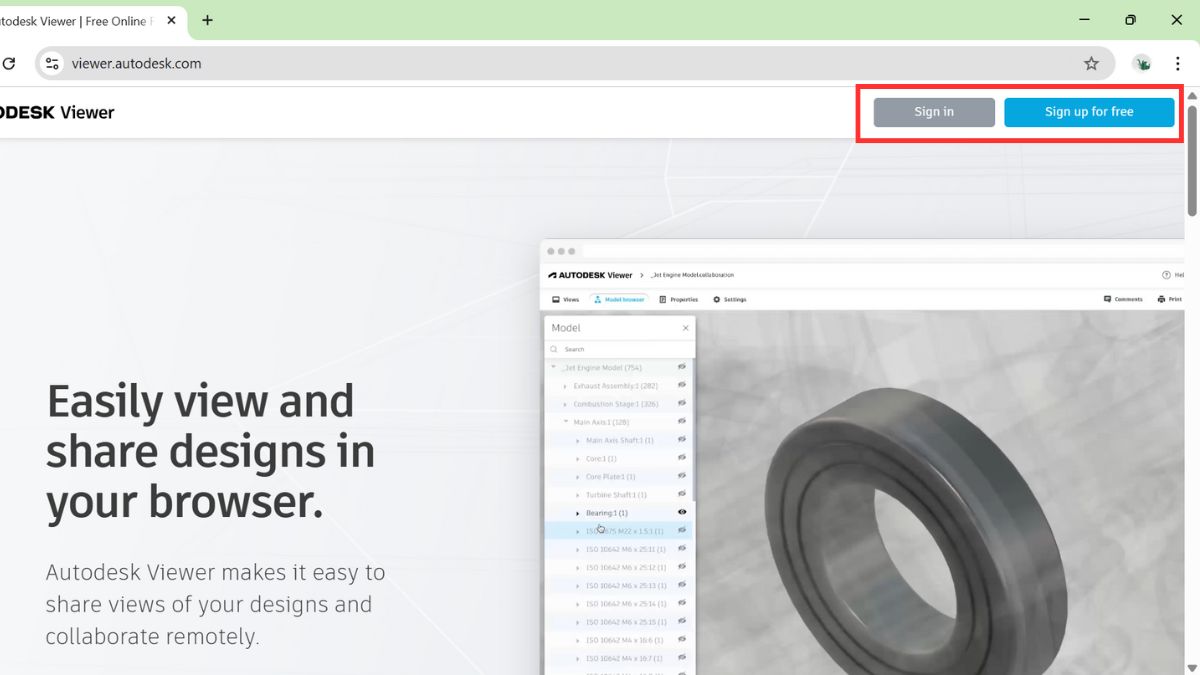
Task: Click the Bearing:1 label in the tree
Action: click(606, 513)
